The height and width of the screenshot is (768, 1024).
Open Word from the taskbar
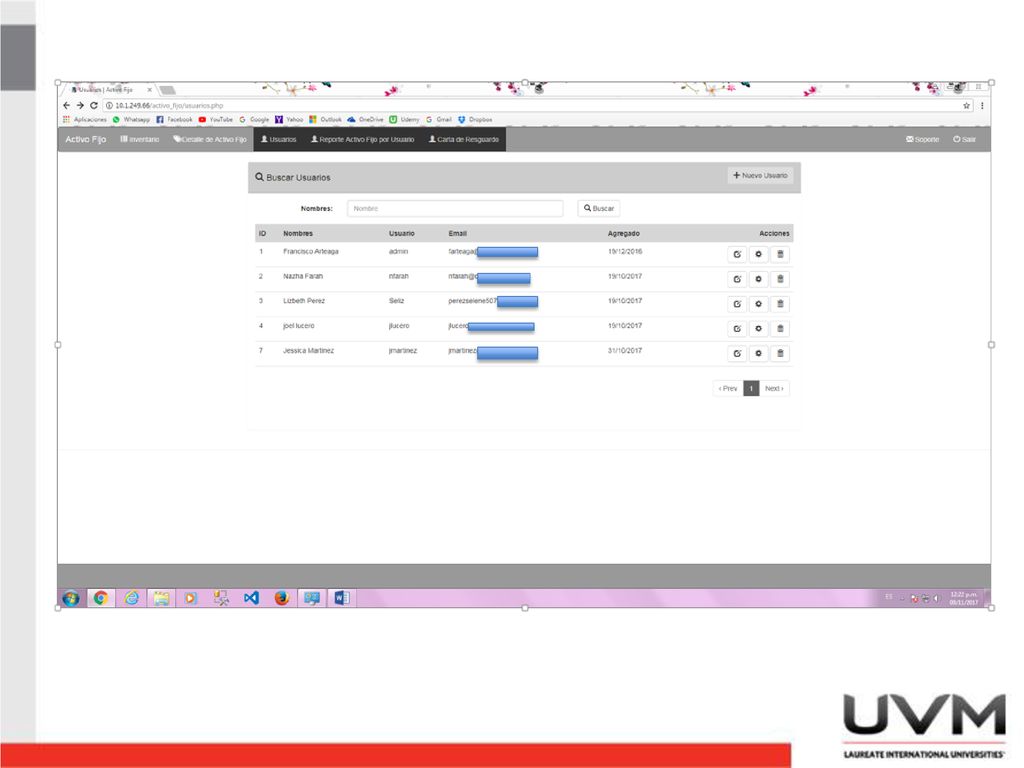pyautogui.click(x=342, y=598)
